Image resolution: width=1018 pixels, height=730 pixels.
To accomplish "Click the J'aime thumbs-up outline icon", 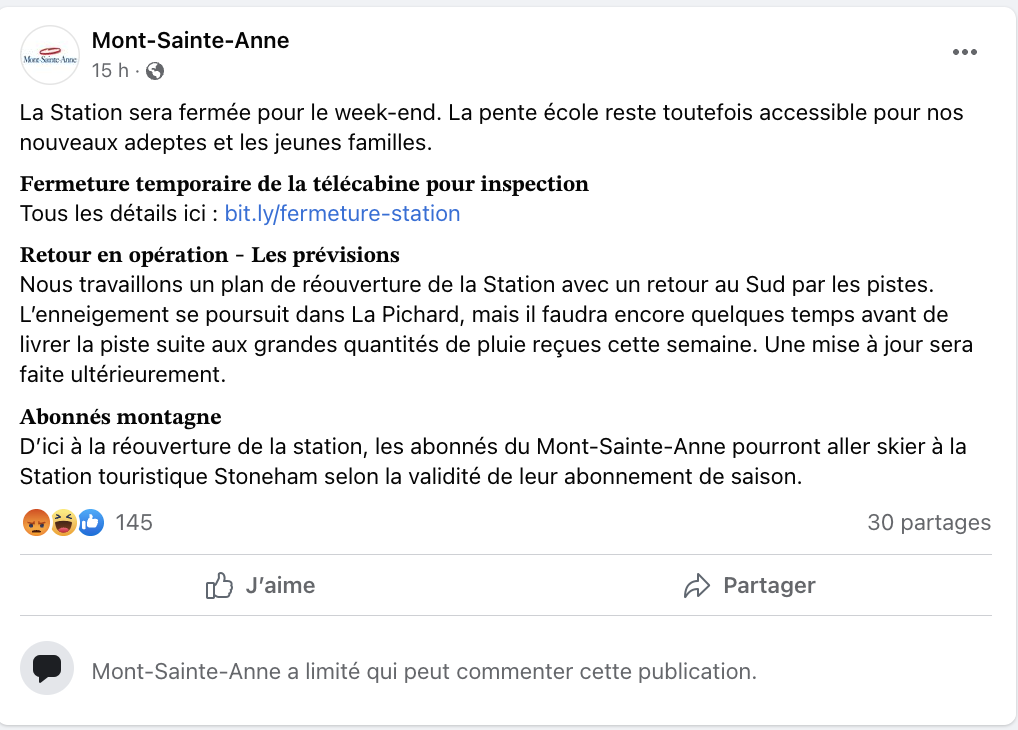I will [219, 585].
